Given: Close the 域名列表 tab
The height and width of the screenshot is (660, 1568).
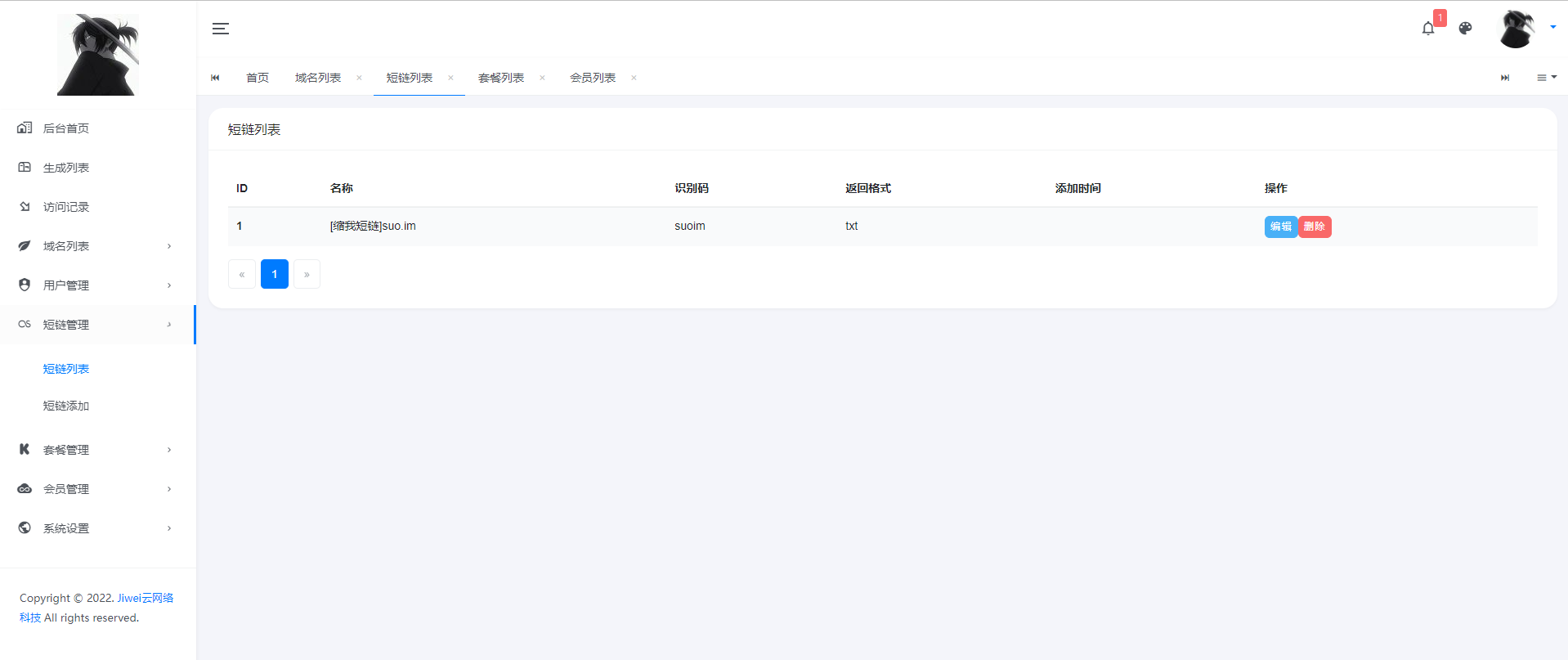Looking at the screenshot, I should [x=359, y=78].
